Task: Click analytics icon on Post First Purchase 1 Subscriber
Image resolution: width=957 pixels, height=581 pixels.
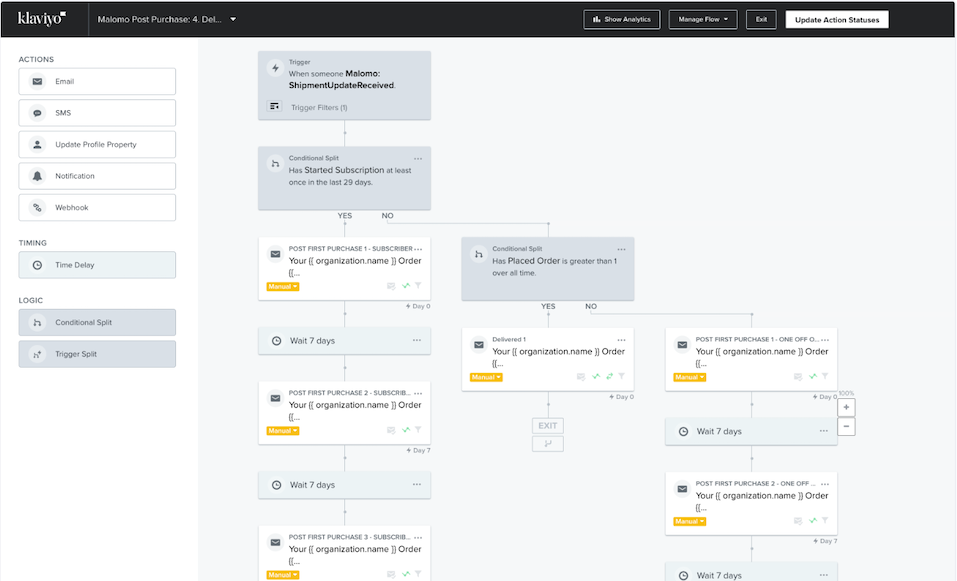Action: point(406,286)
